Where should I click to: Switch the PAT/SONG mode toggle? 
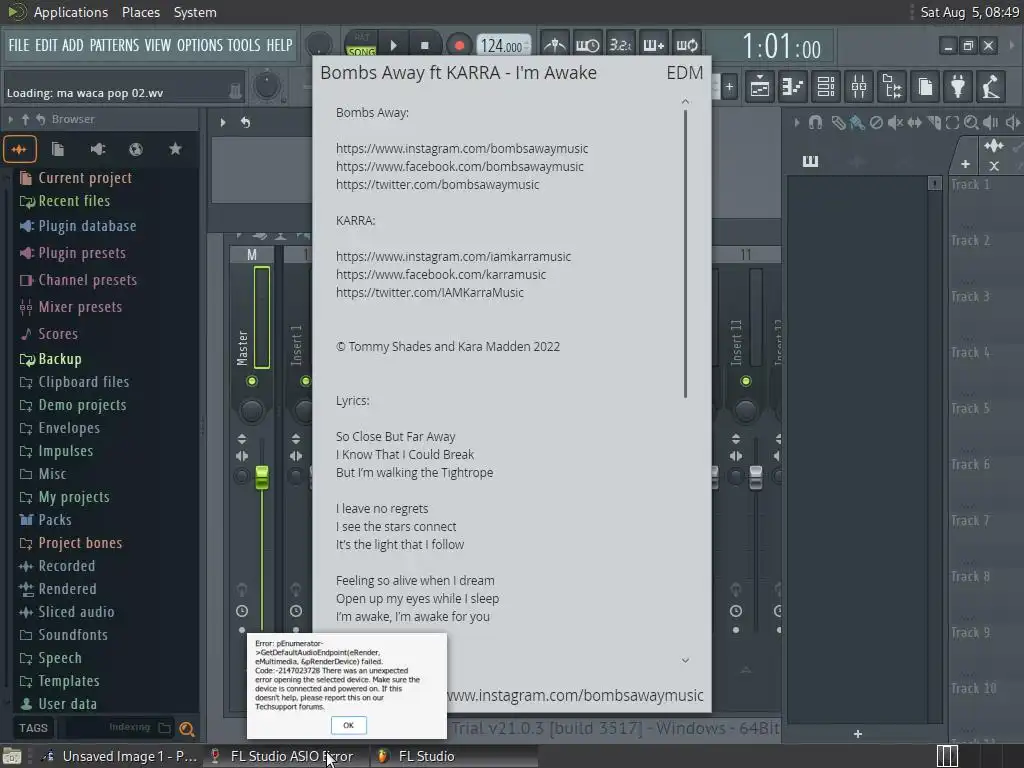361,44
